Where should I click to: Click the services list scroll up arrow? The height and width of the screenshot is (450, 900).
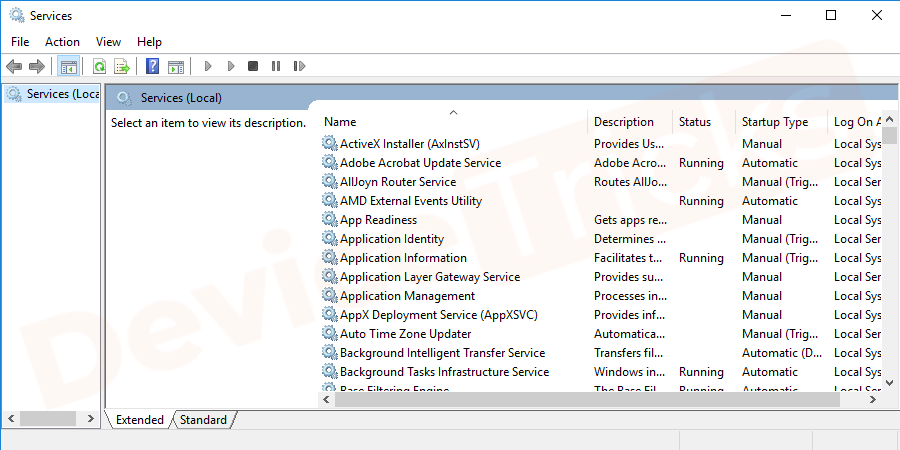coord(889,120)
